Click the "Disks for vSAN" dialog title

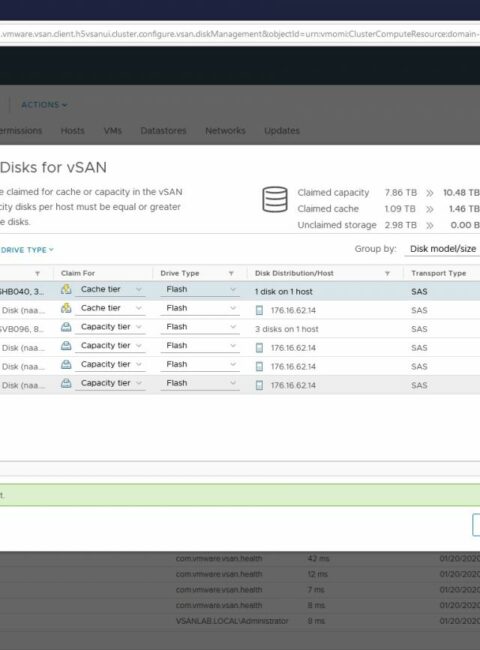pos(53,167)
